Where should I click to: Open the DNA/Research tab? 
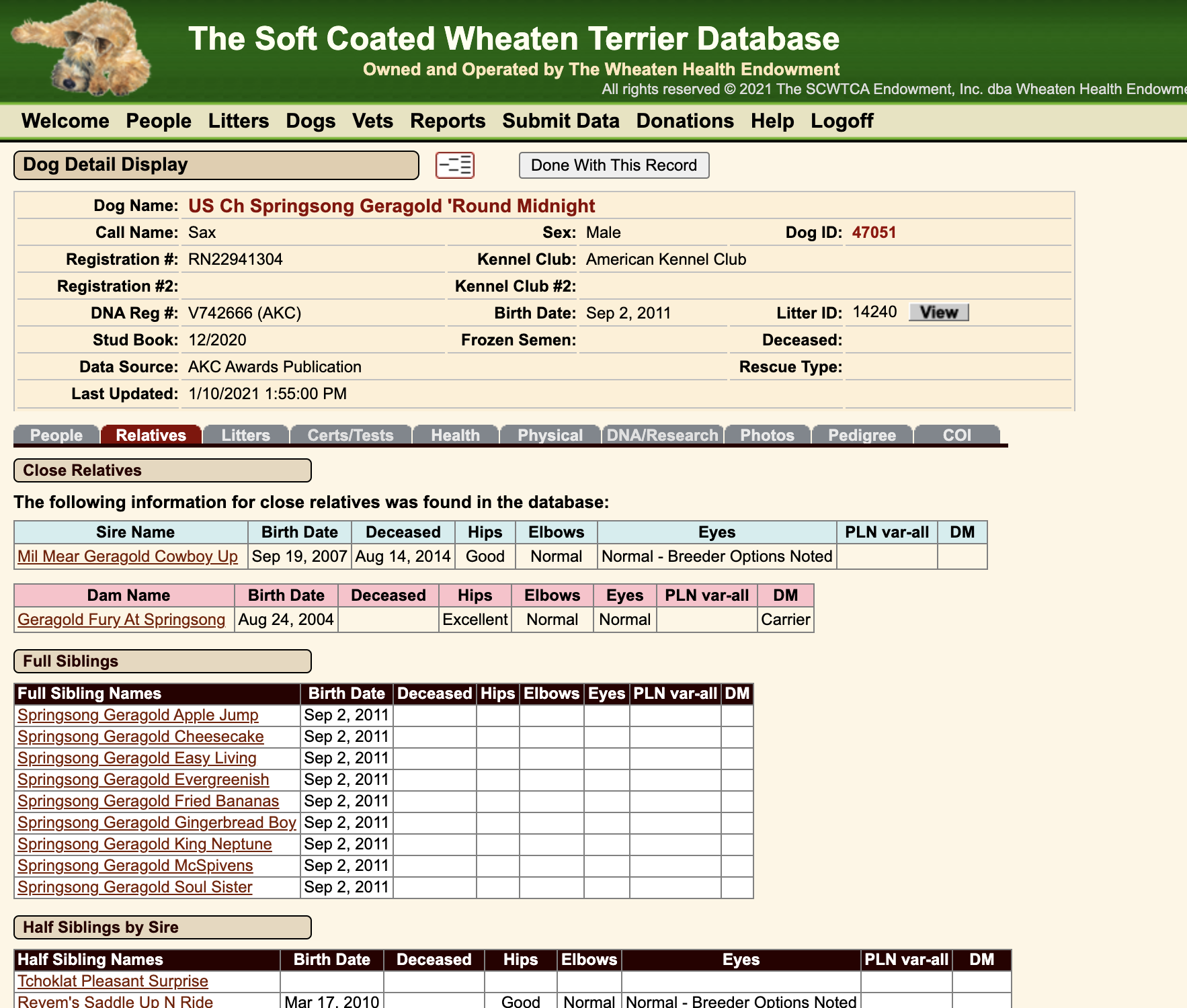tap(663, 435)
